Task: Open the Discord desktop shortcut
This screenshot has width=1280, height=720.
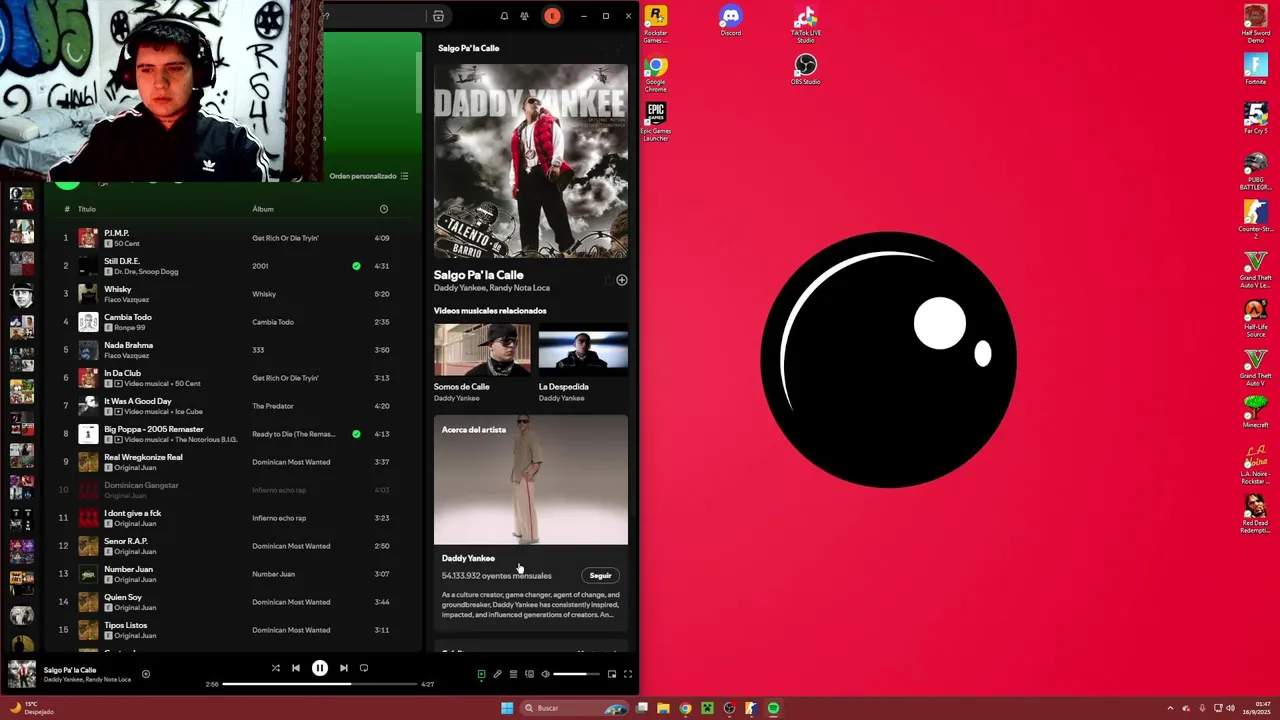Action: (x=731, y=21)
